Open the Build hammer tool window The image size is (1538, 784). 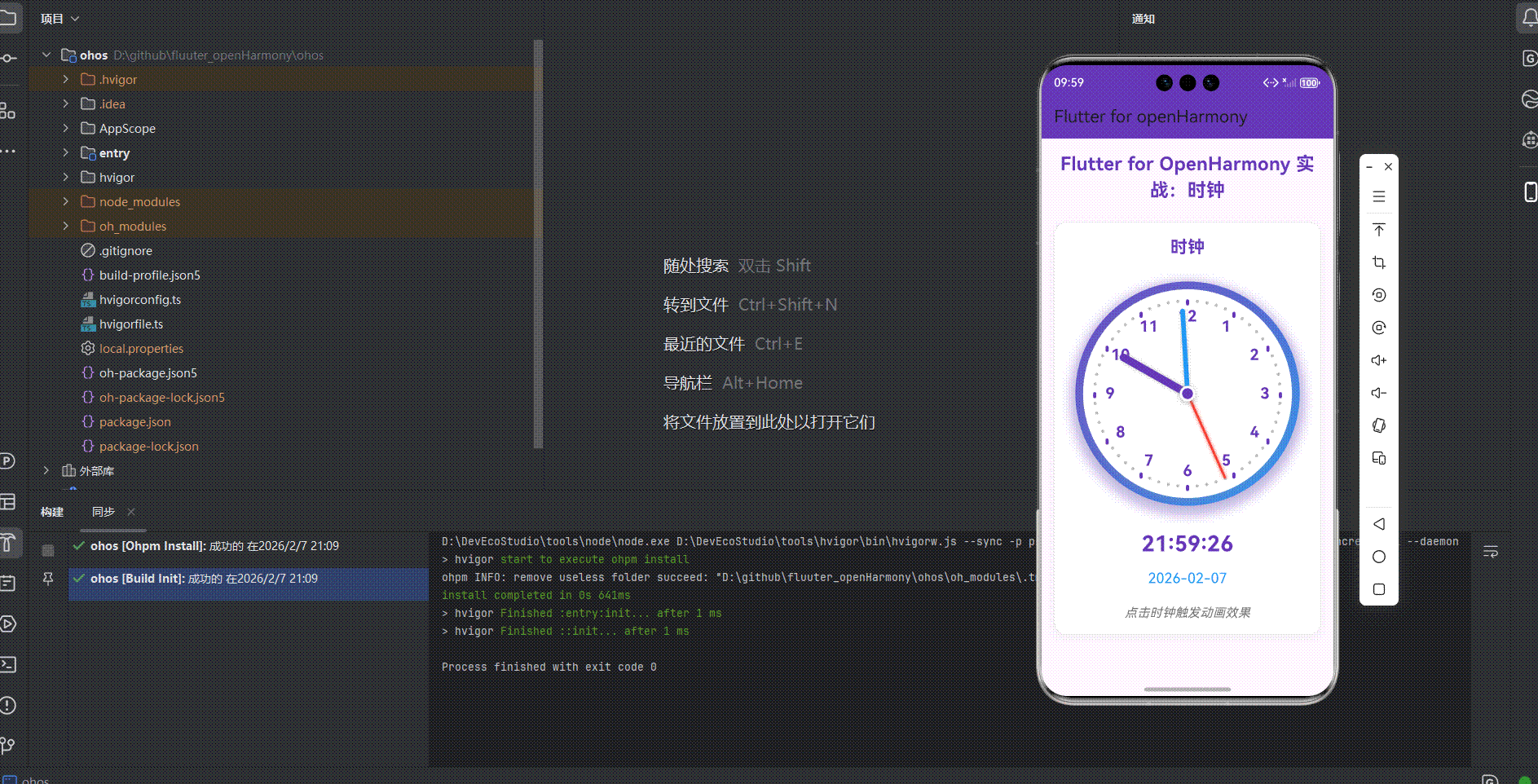[x=8, y=542]
